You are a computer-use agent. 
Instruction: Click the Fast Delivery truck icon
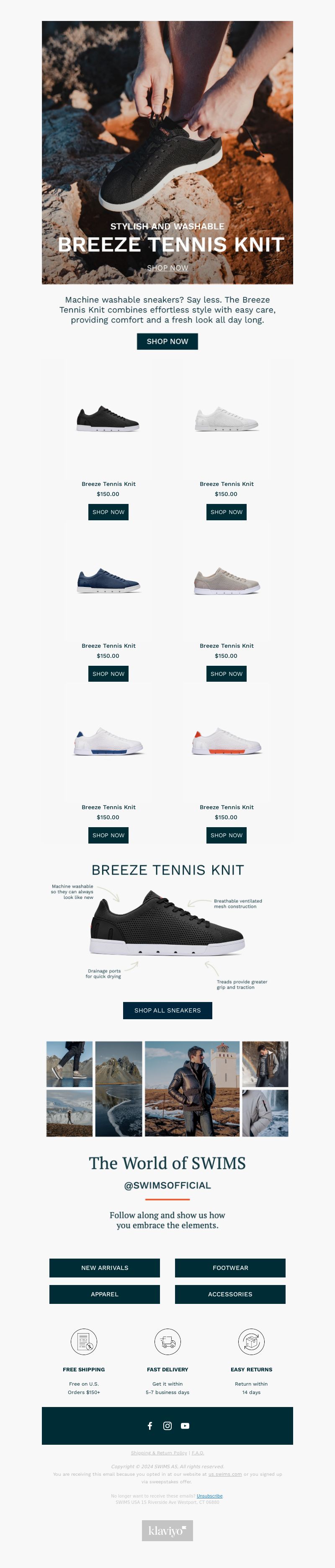[x=167, y=1342]
